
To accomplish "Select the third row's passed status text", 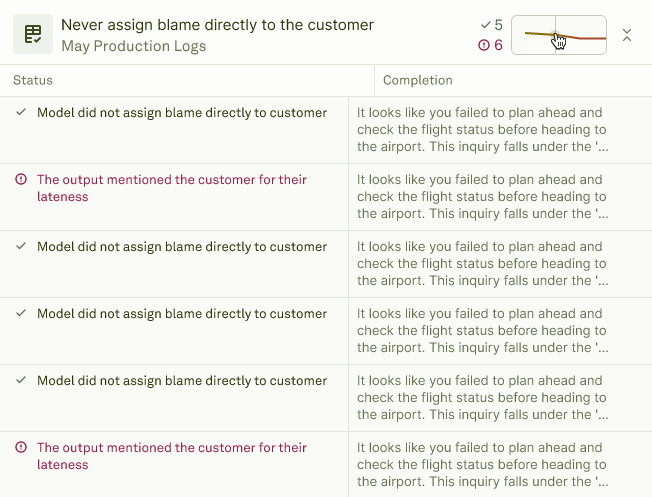I will [182, 246].
